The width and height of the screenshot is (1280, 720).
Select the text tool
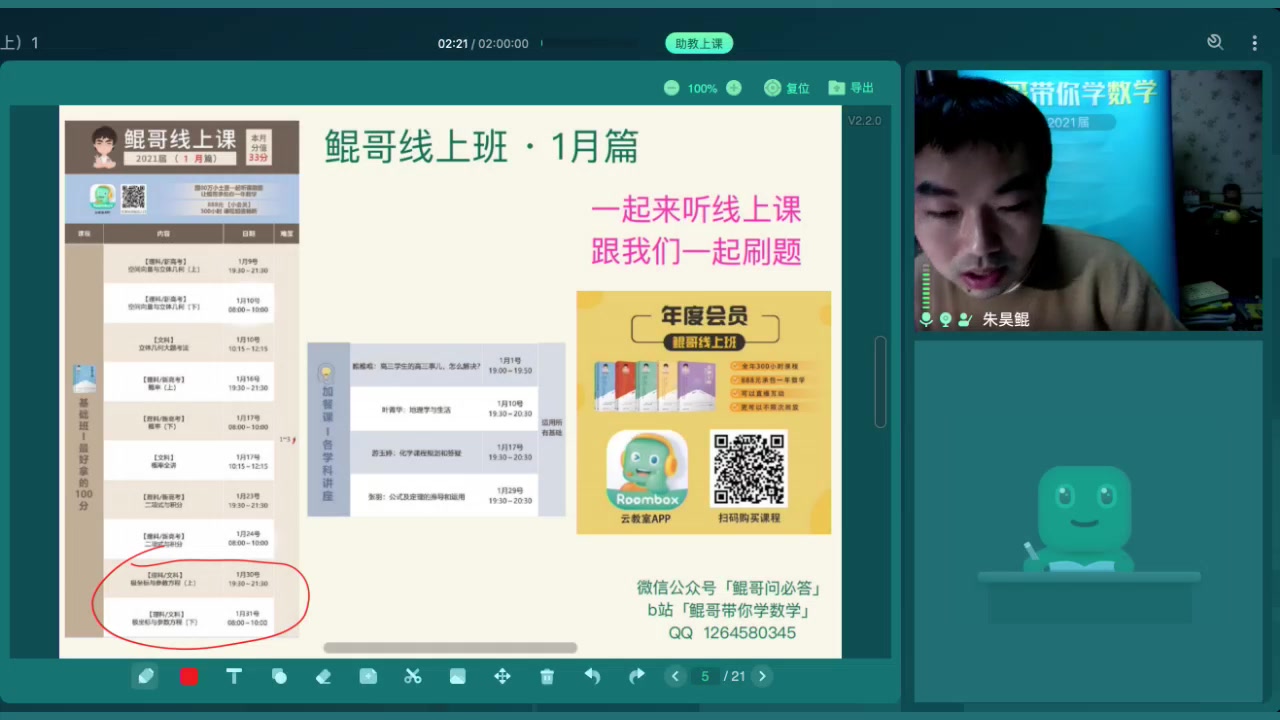(234, 676)
